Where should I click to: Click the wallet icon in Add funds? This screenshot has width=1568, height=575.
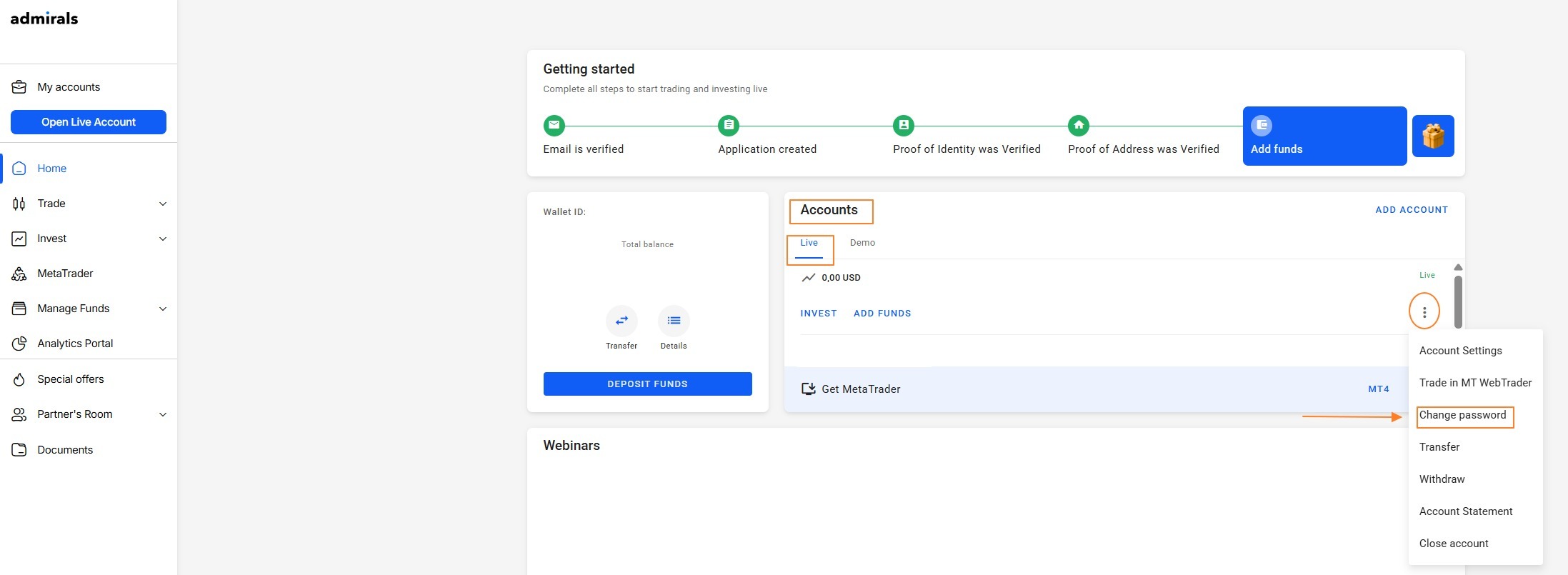pyautogui.click(x=1262, y=125)
